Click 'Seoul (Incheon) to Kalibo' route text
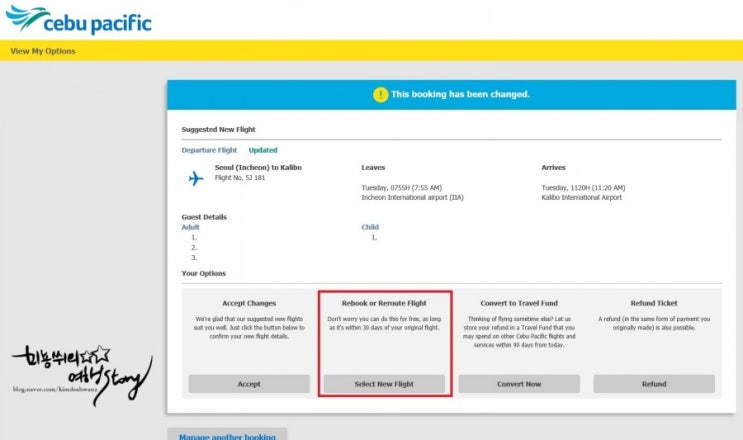743x440 pixels. click(258, 168)
